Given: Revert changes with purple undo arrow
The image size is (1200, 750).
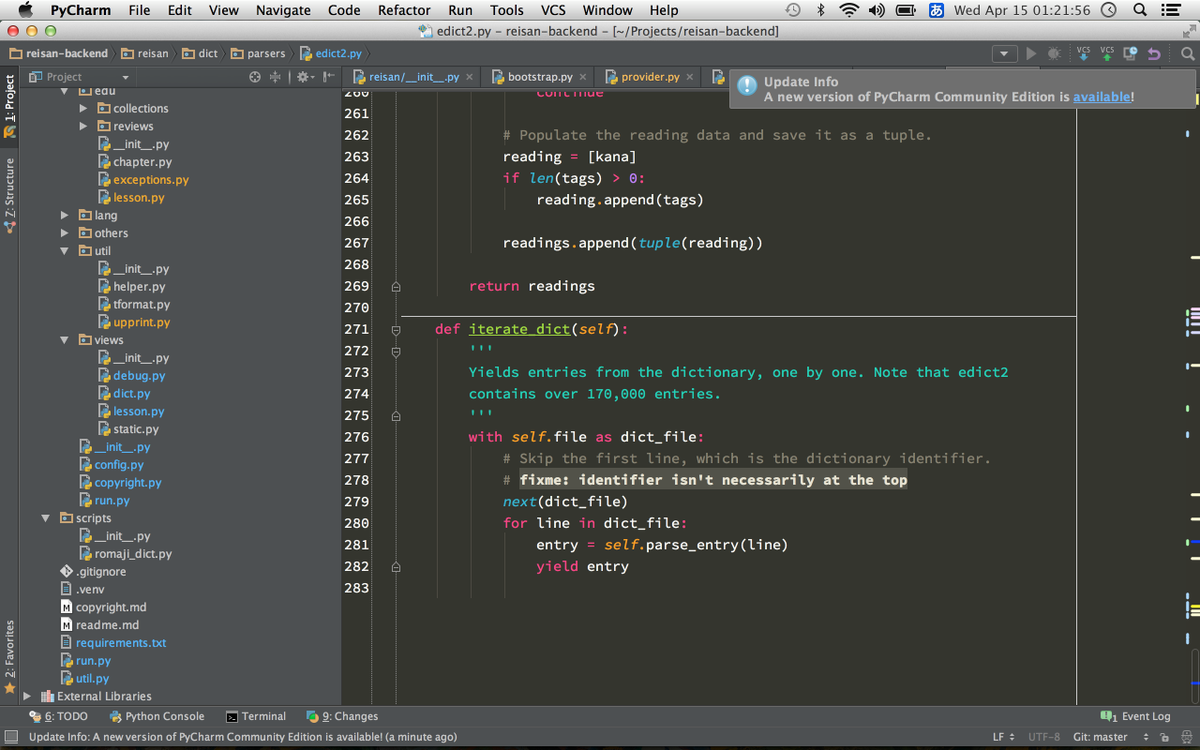Looking at the screenshot, I should (1155, 53).
